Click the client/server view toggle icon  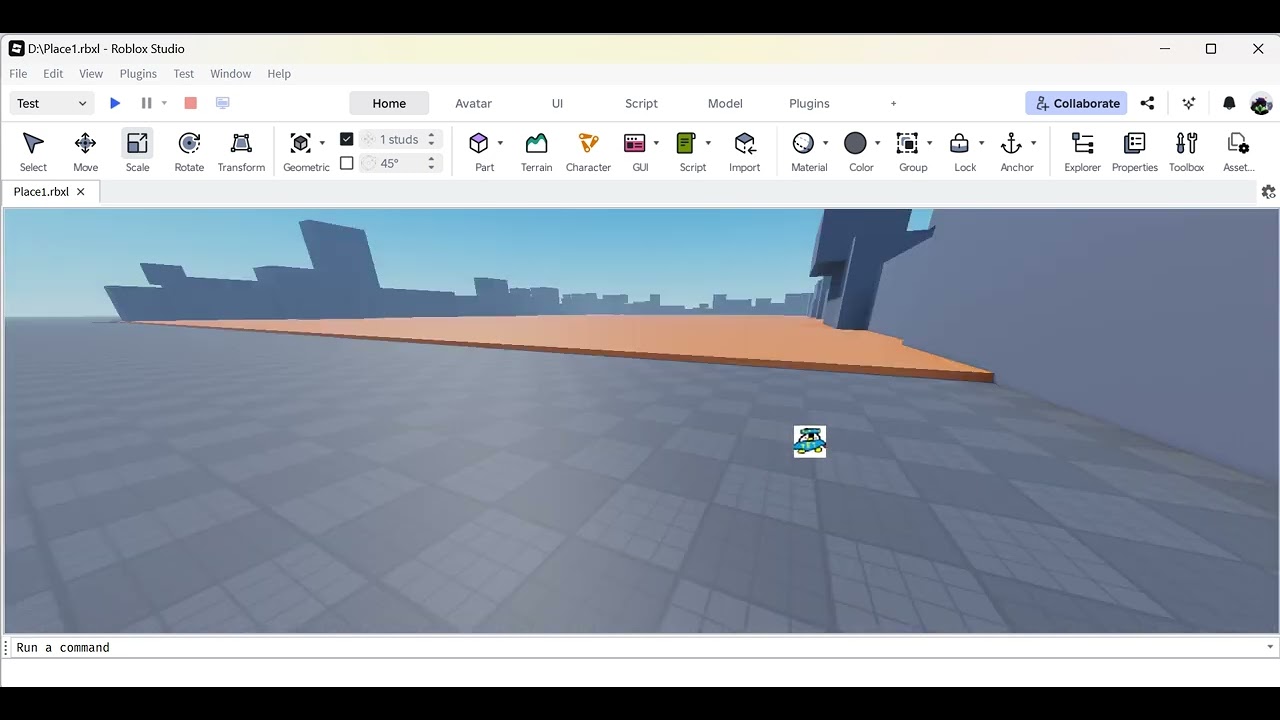pyautogui.click(x=222, y=103)
